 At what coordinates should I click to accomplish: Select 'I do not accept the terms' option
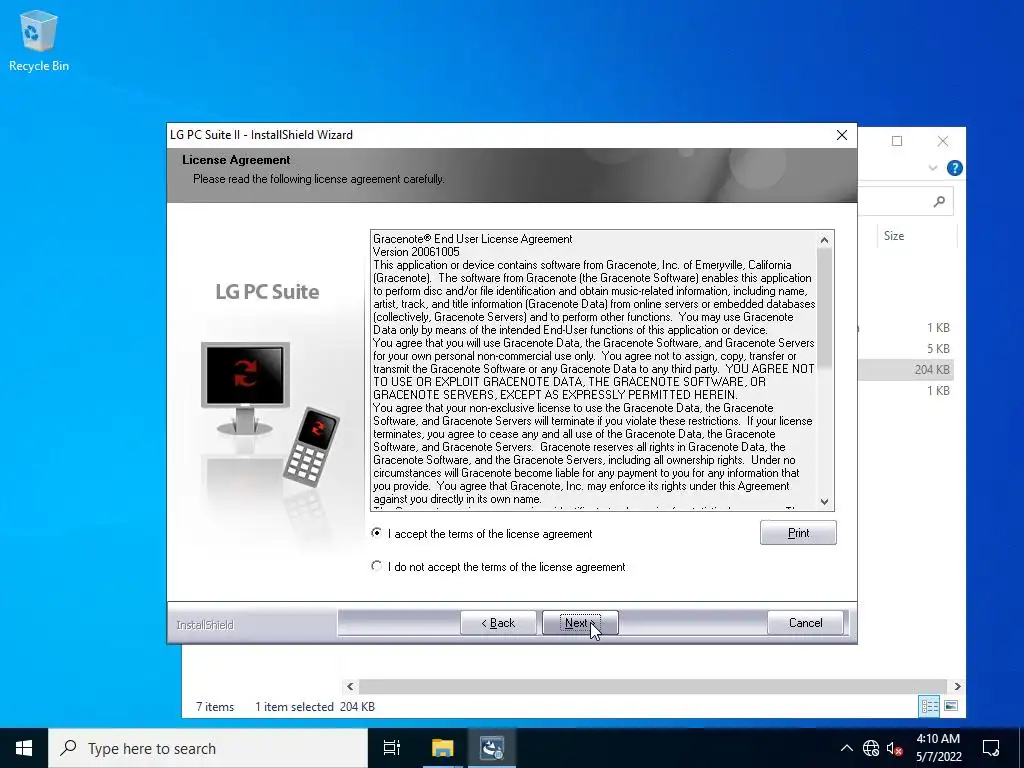pos(377,566)
